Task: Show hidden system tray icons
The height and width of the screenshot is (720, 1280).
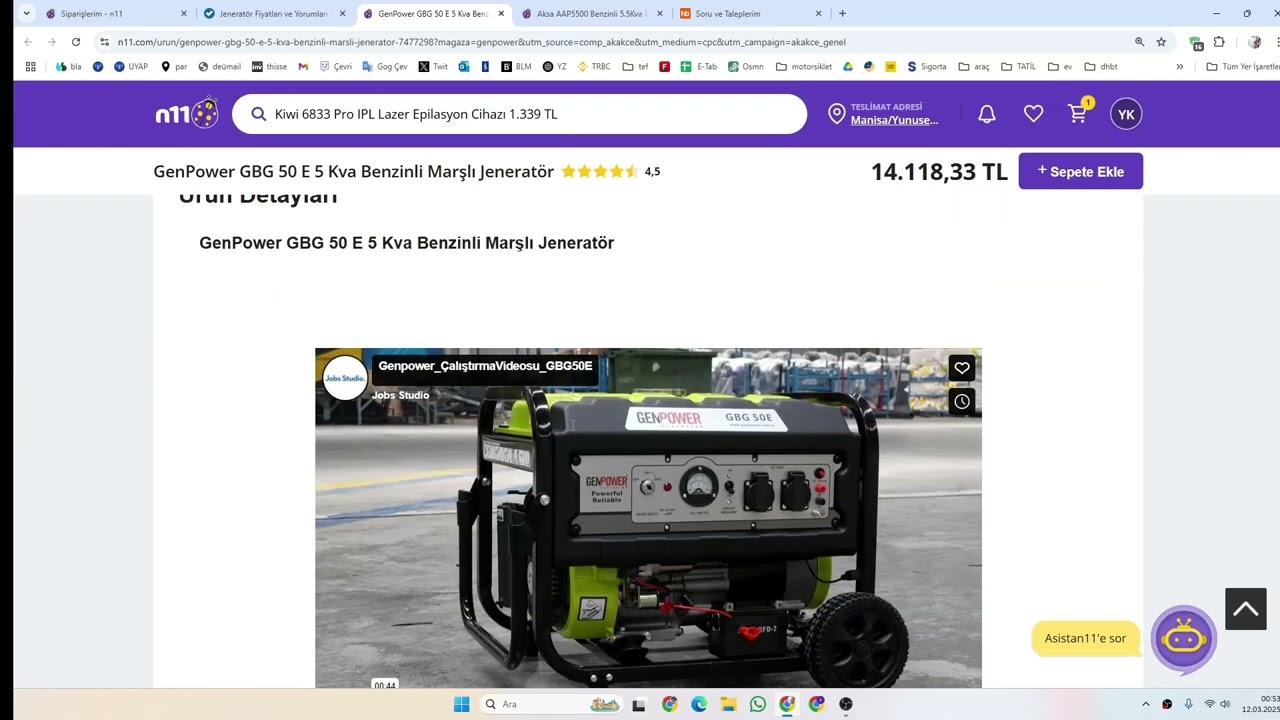Action: click(x=1145, y=704)
